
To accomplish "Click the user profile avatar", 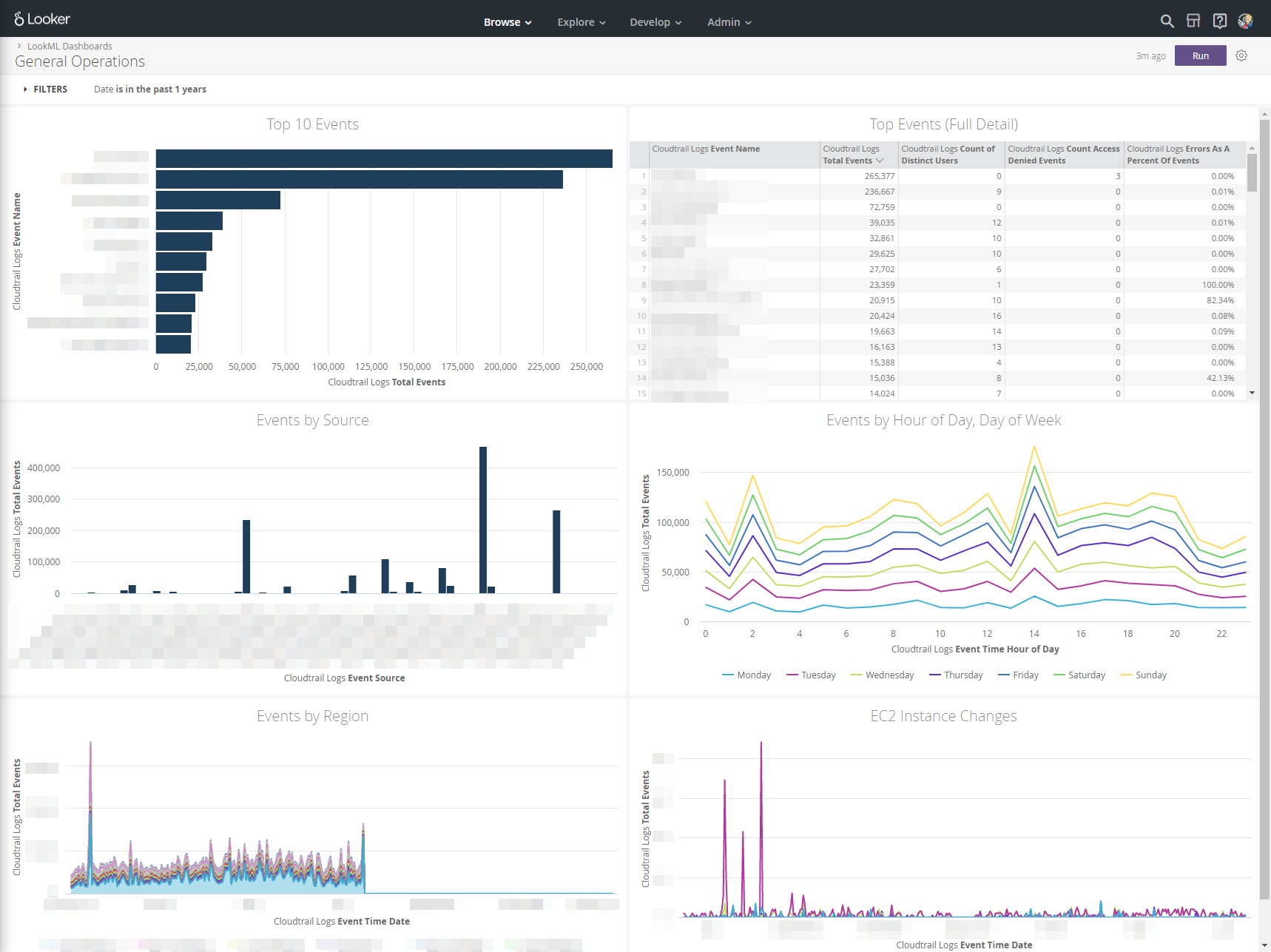I will 1246,21.
